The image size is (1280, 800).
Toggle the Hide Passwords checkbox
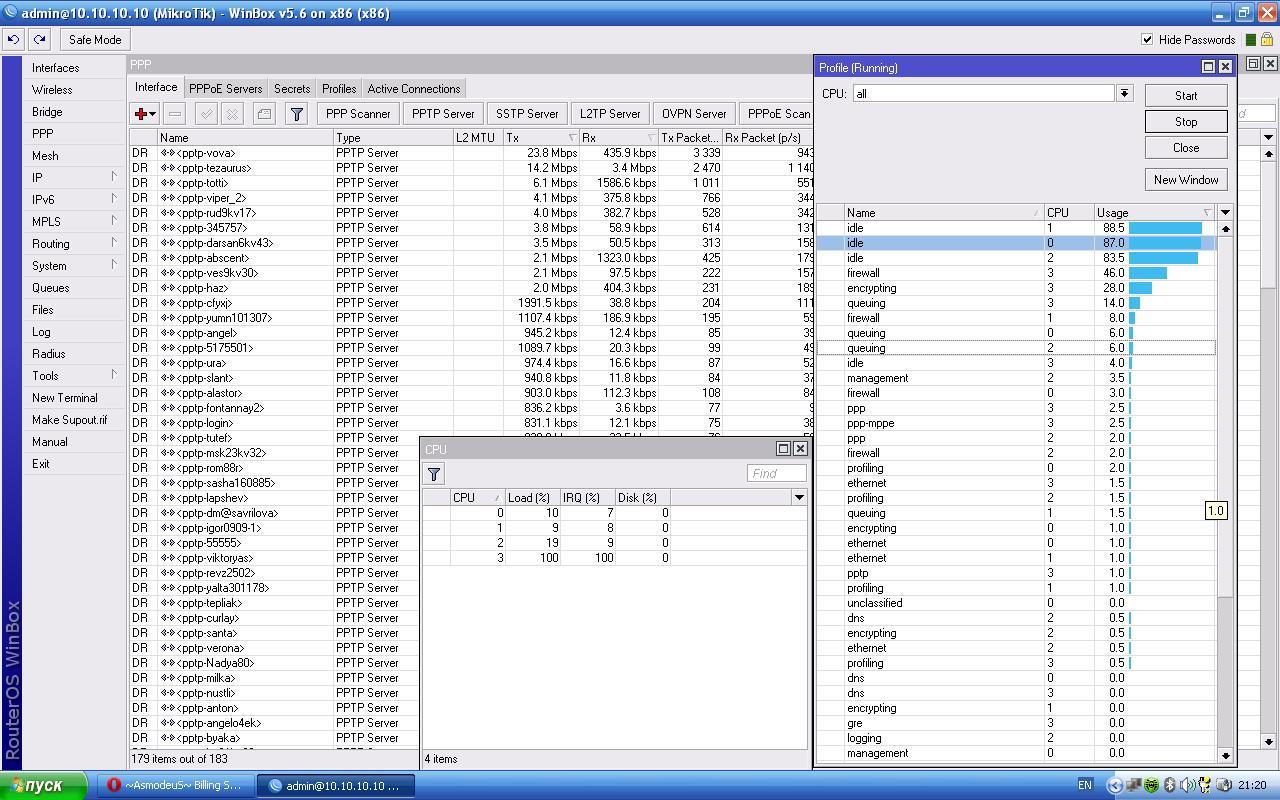click(x=1147, y=40)
